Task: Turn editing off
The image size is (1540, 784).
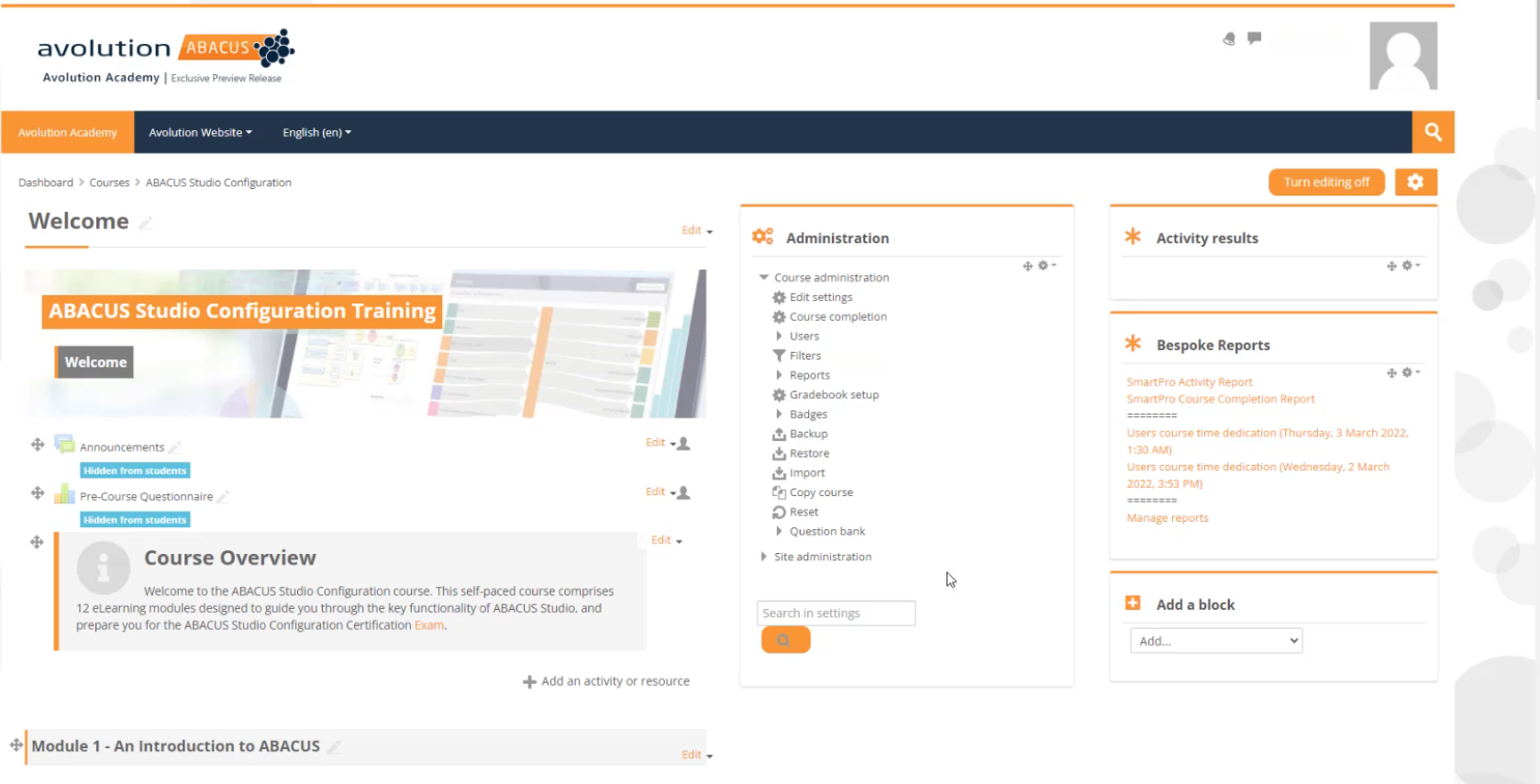Action: [x=1325, y=182]
